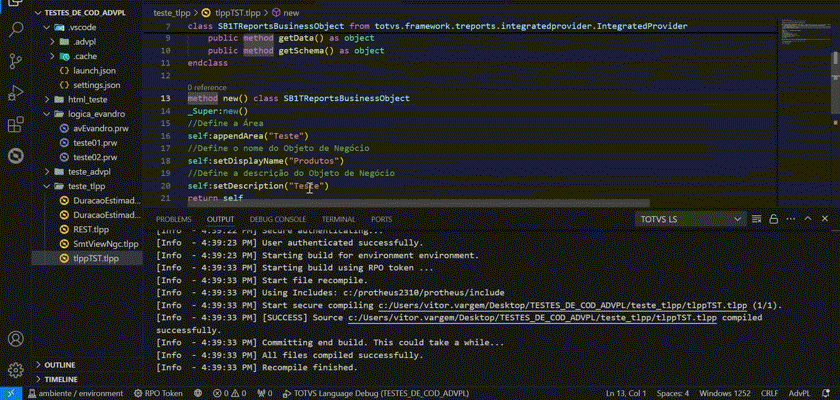Open the TOTVS extension view icon
This screenshot has height=400, width=840.
pyautogui.click(x=16, y=156)
